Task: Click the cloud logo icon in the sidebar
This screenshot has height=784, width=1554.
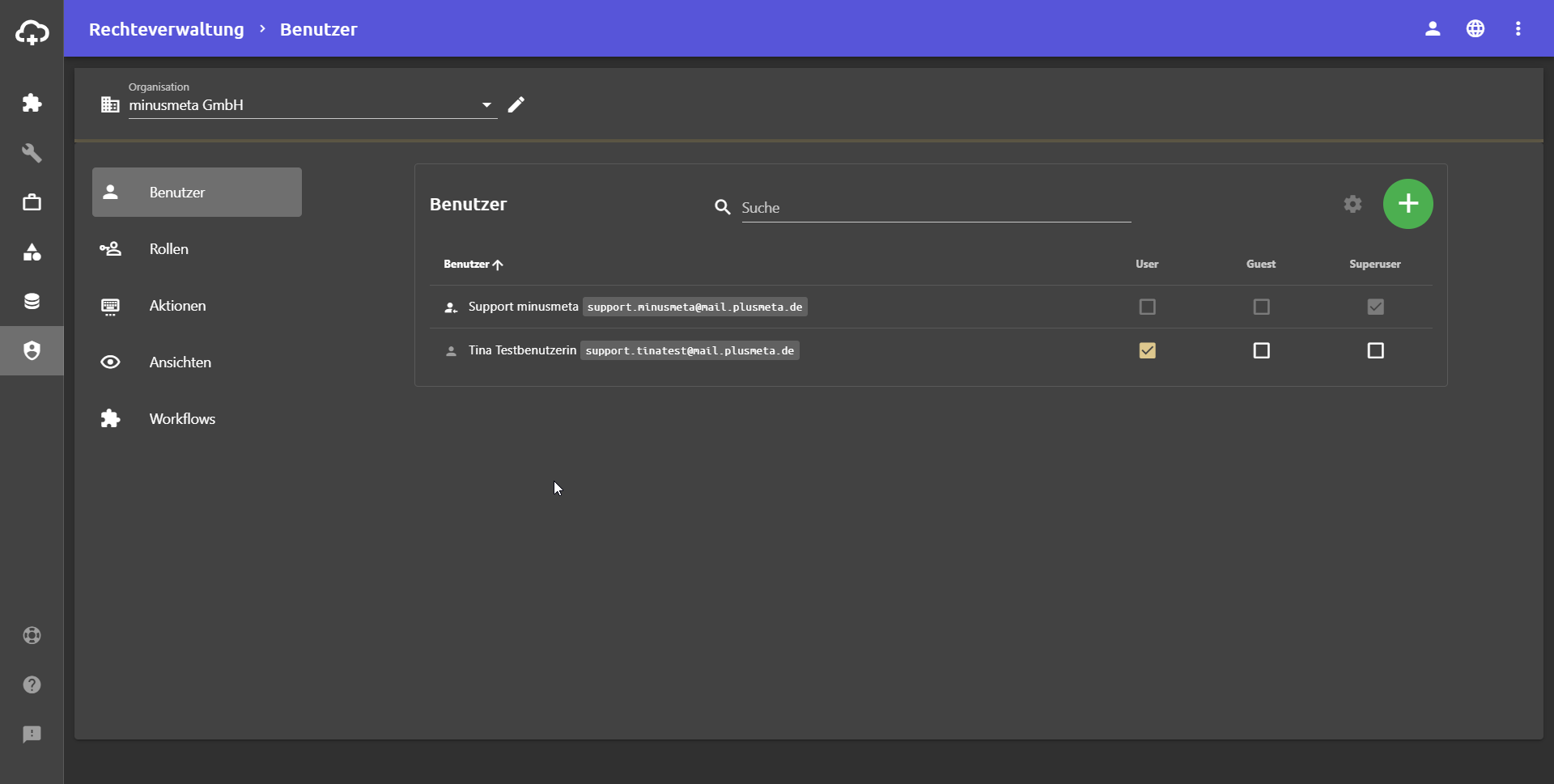Action: pyautogui.click(x=32, y=32)
